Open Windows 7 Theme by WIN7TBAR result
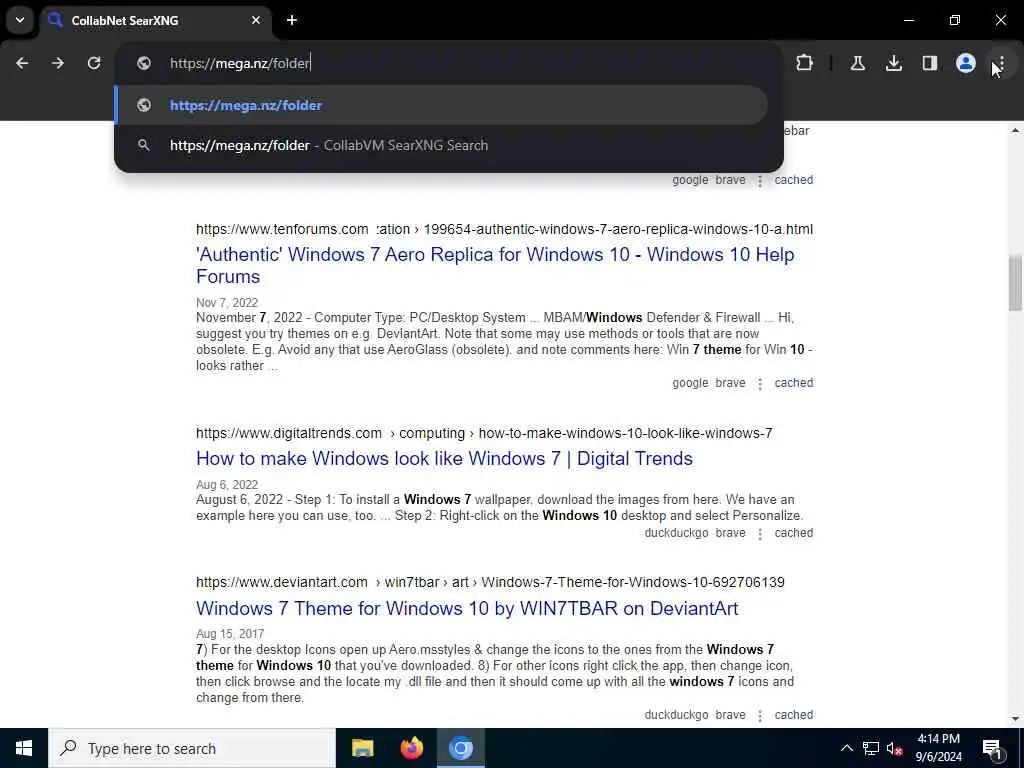This screenshot has height=768, width=1024. pos(467,608)
